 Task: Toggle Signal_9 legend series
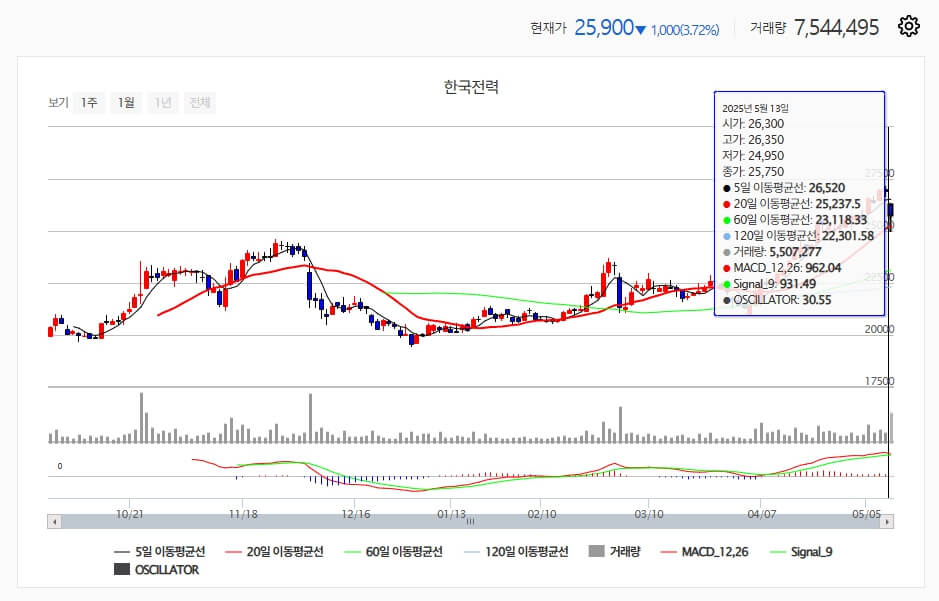pos(801,551)
